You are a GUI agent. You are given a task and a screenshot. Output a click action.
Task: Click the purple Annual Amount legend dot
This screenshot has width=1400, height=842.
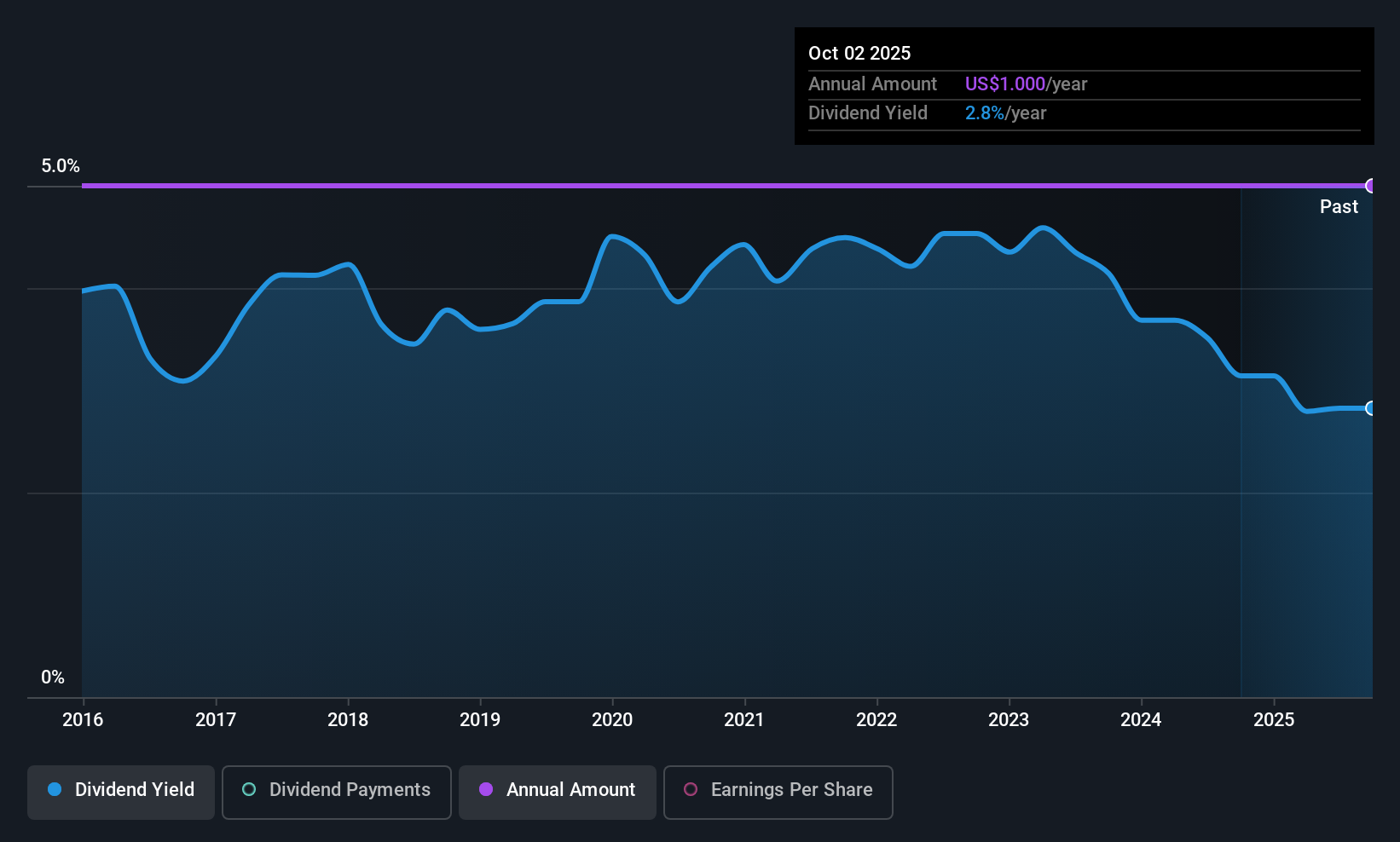coord(486,789)
